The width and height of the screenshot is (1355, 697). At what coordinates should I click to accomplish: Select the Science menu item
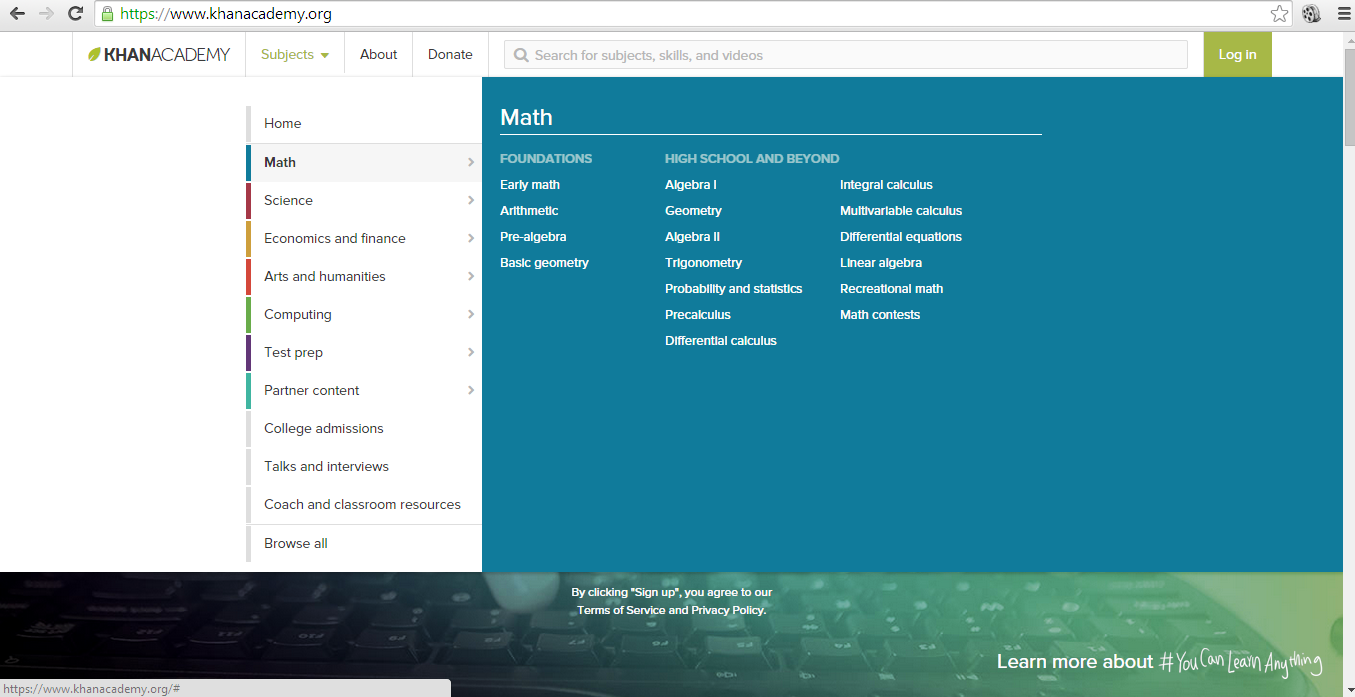pos(364,200)
